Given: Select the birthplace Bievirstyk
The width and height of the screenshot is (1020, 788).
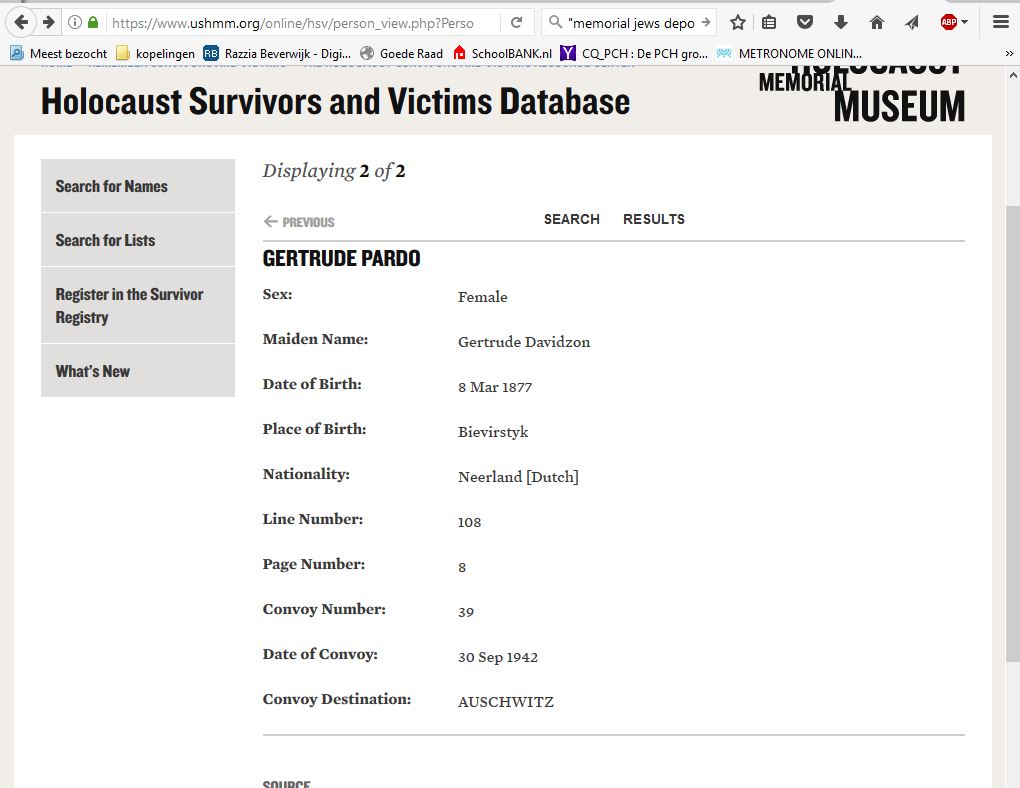Looking at the screenshot, I should pyautogui.click(x=493, y=432).
